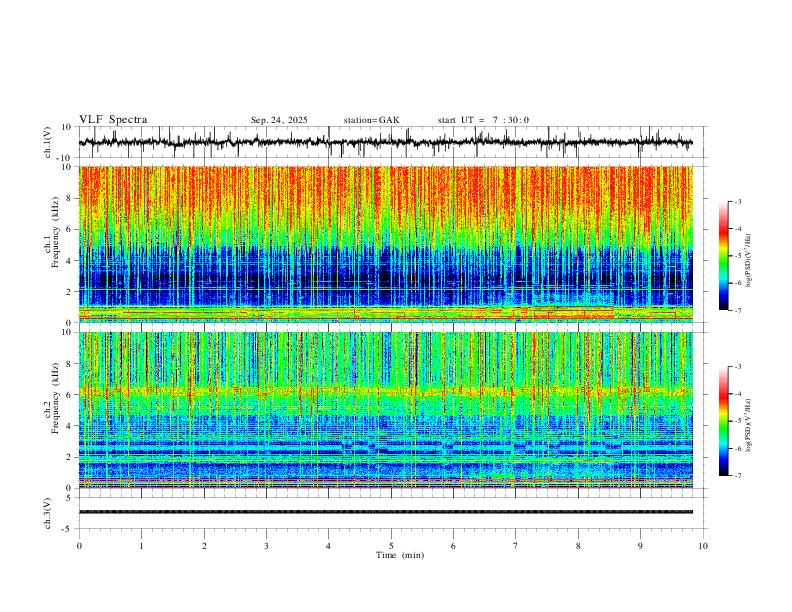Click the time axis tick label "2"
The width and height of the screenshot is (792, 612).
[x=204, y=546]
